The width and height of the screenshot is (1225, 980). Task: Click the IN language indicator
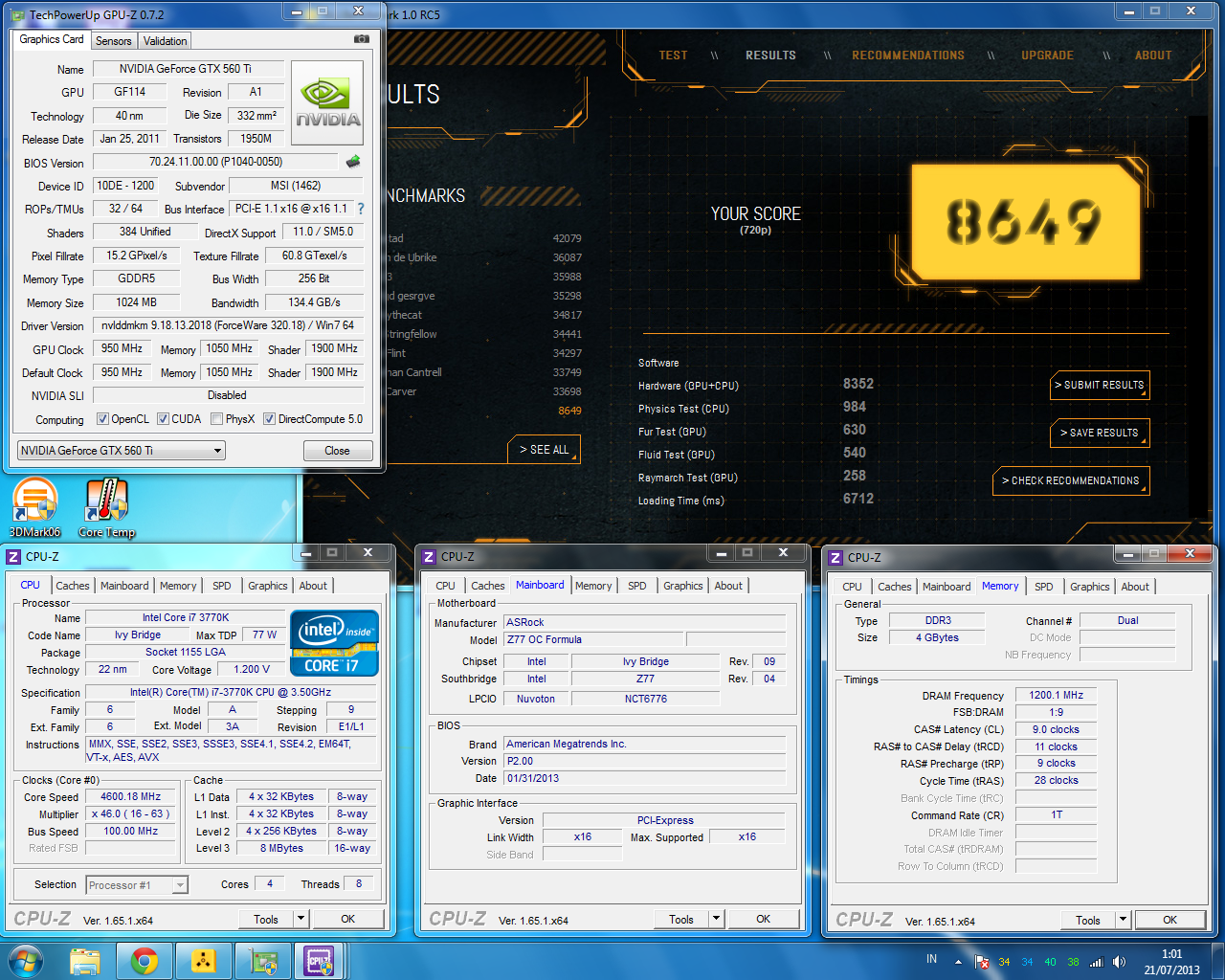931,959
